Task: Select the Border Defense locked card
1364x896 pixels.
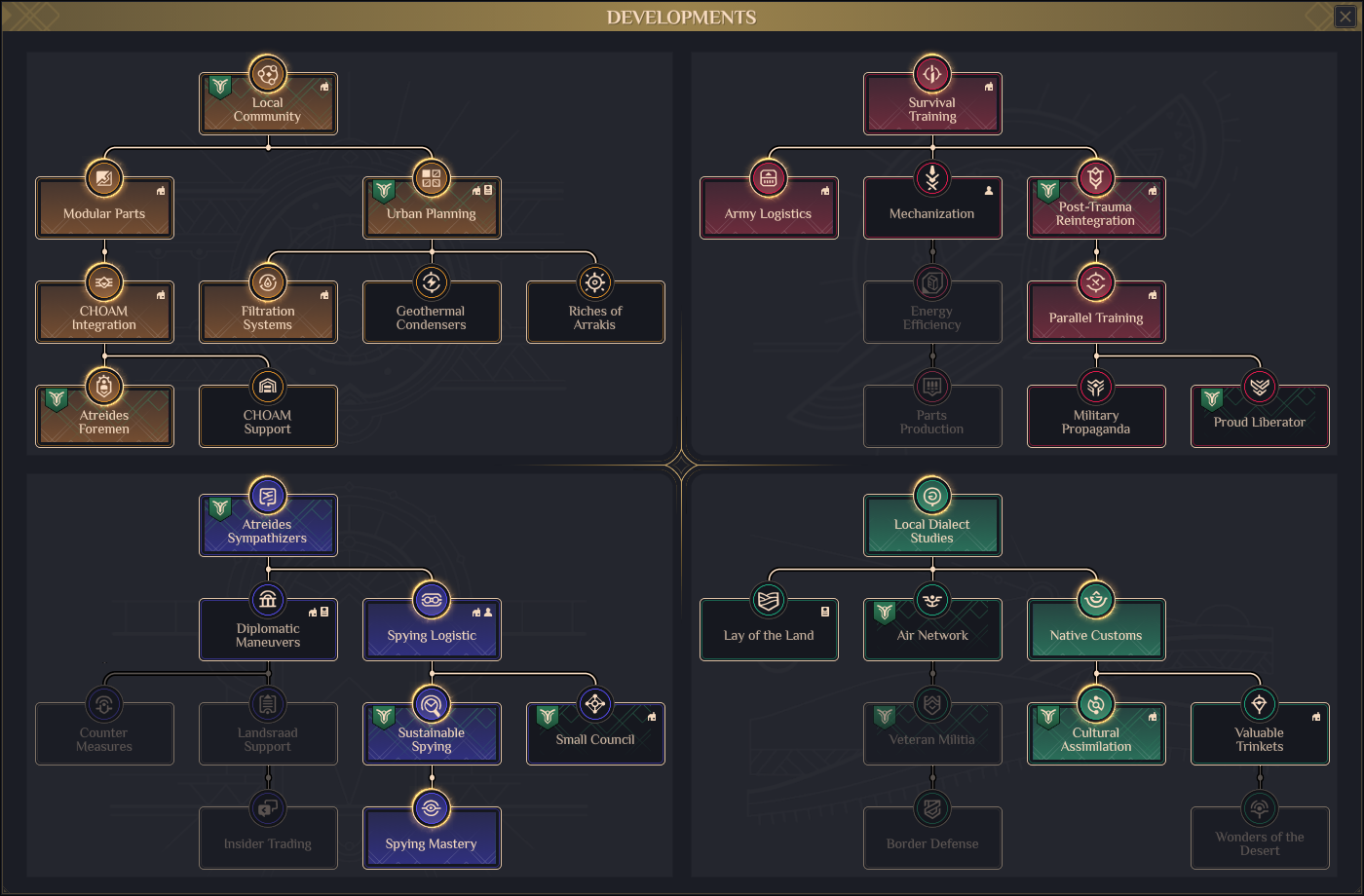Action: pyautogui.click(x=932, y=838)
